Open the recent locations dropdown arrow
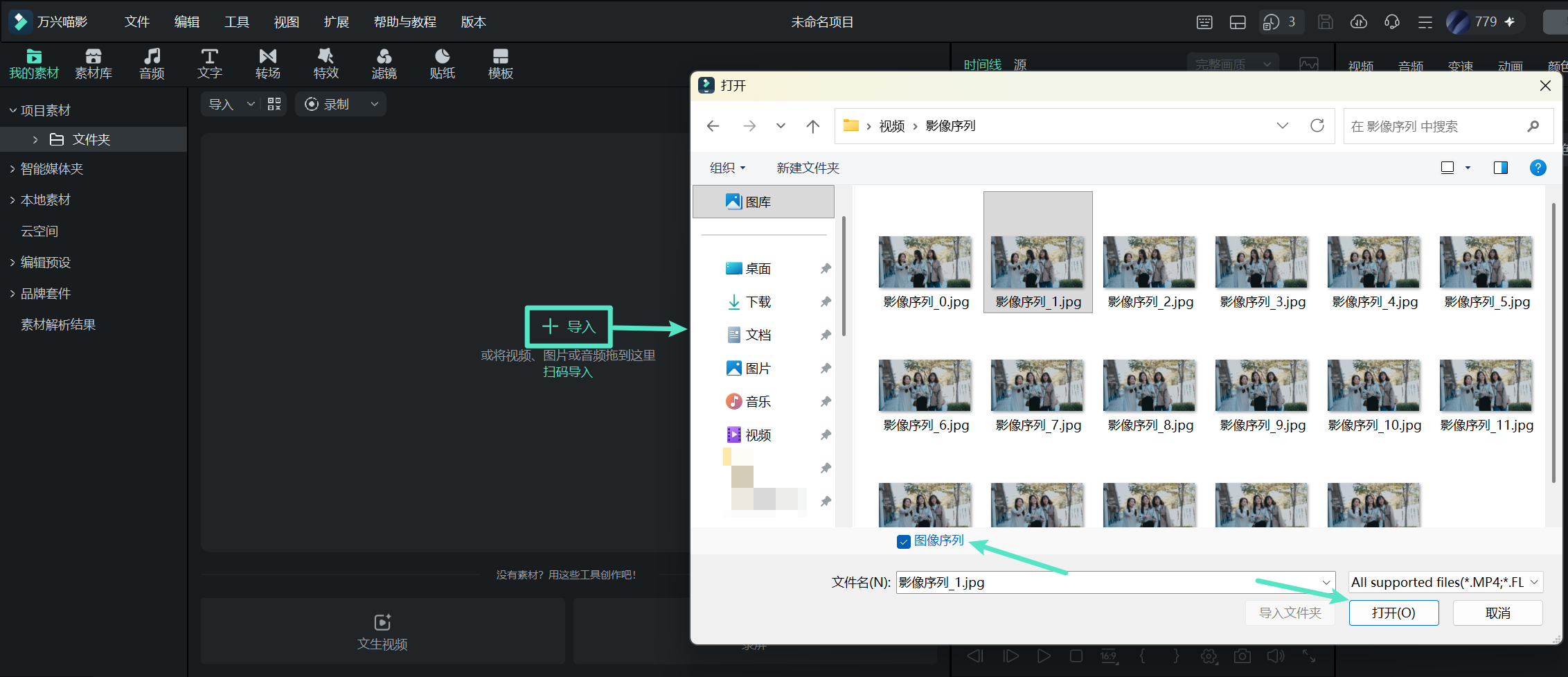 coord(781,125)
